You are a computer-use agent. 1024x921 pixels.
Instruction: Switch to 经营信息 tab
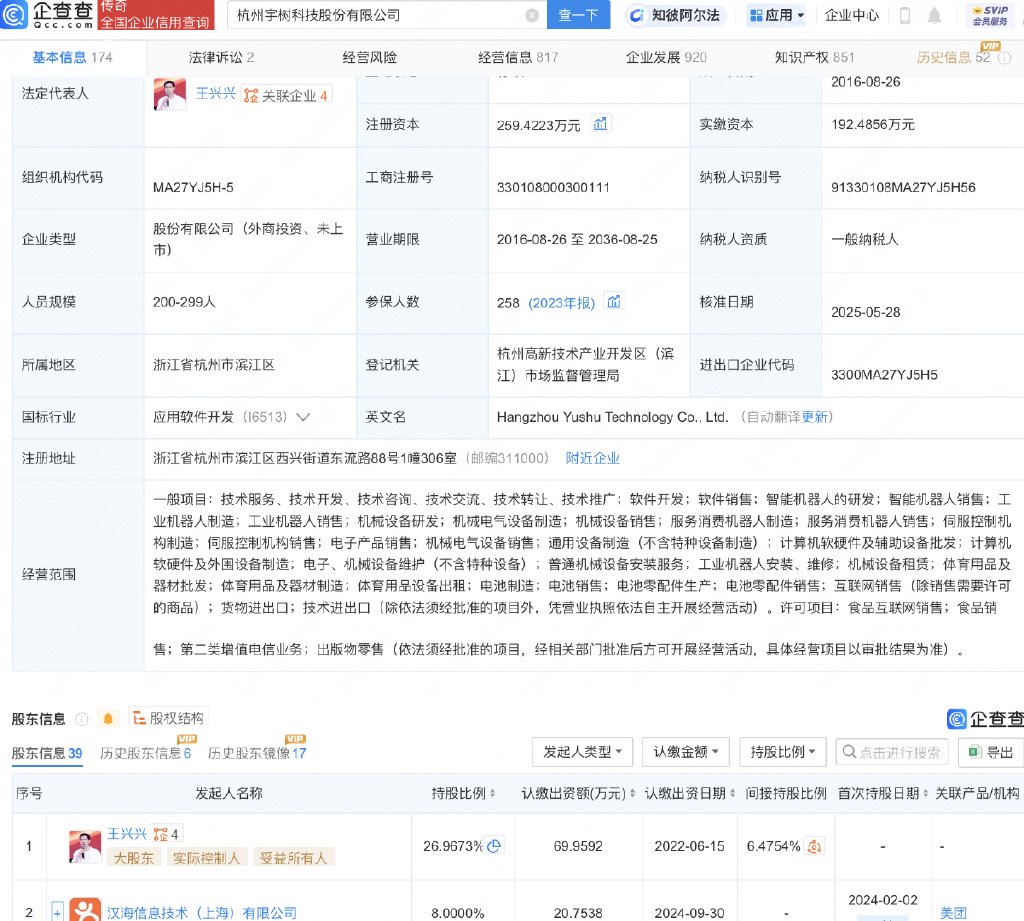[x=518, y=57]
